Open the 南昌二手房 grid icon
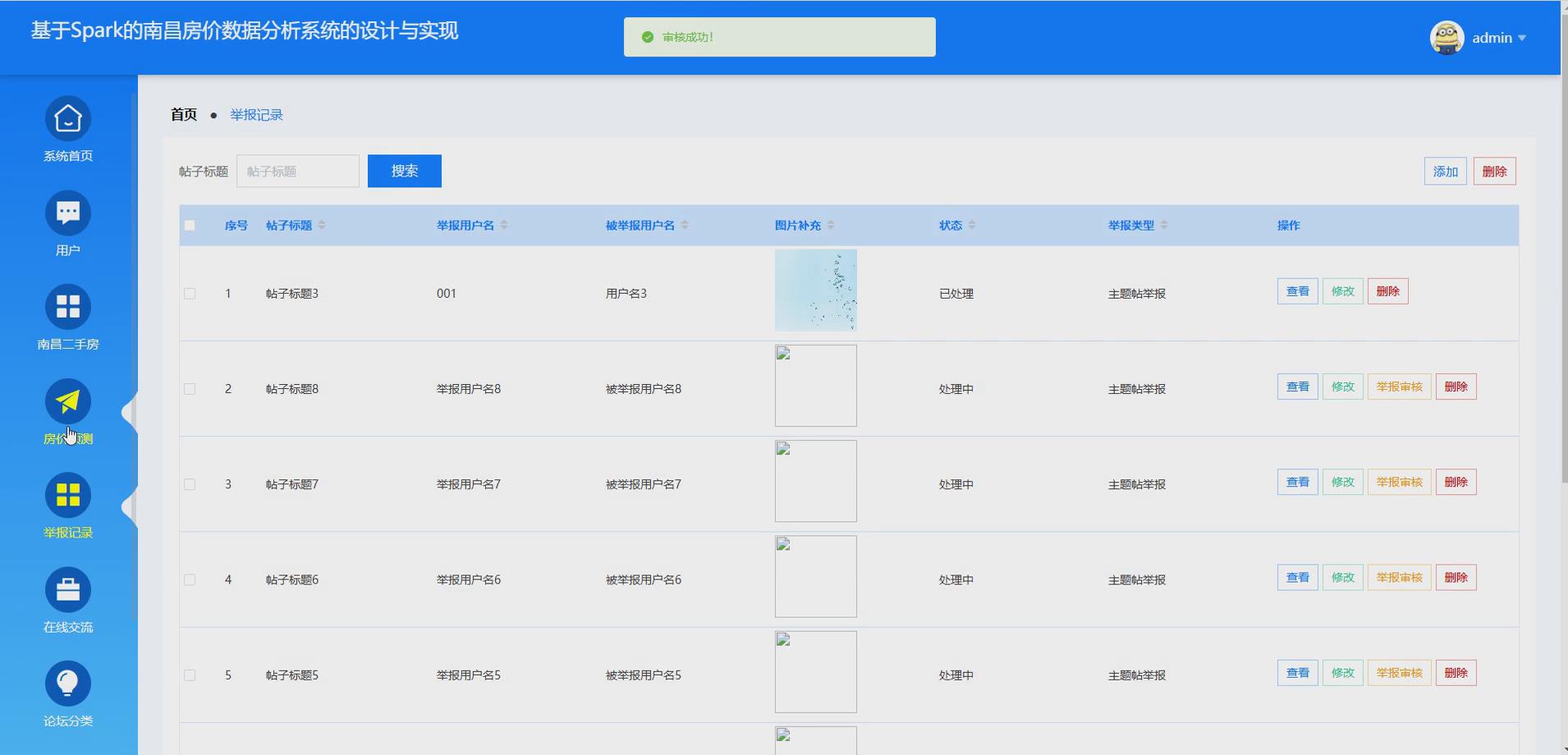This screenshot has height=755, width=1568. (68, 307)
